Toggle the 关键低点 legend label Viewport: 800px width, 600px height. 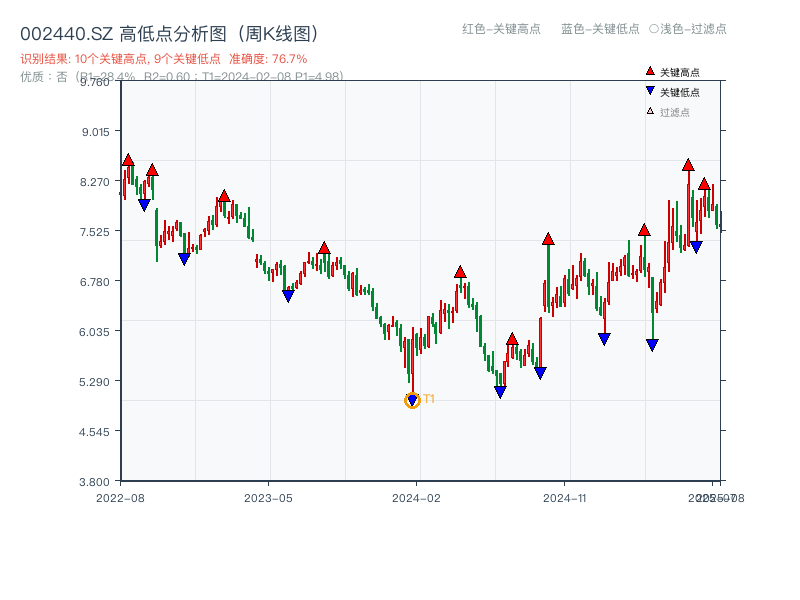point(680,92)
